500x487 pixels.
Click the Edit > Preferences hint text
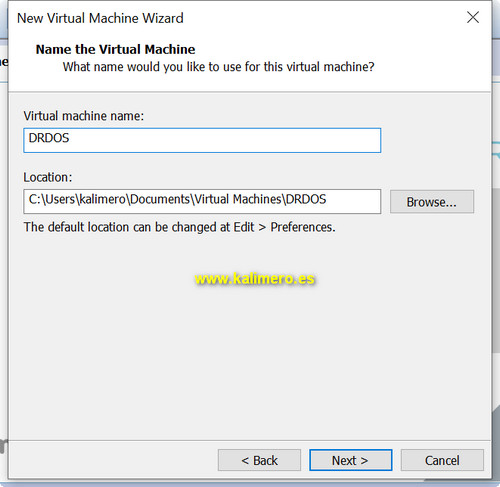coord(179,227)
